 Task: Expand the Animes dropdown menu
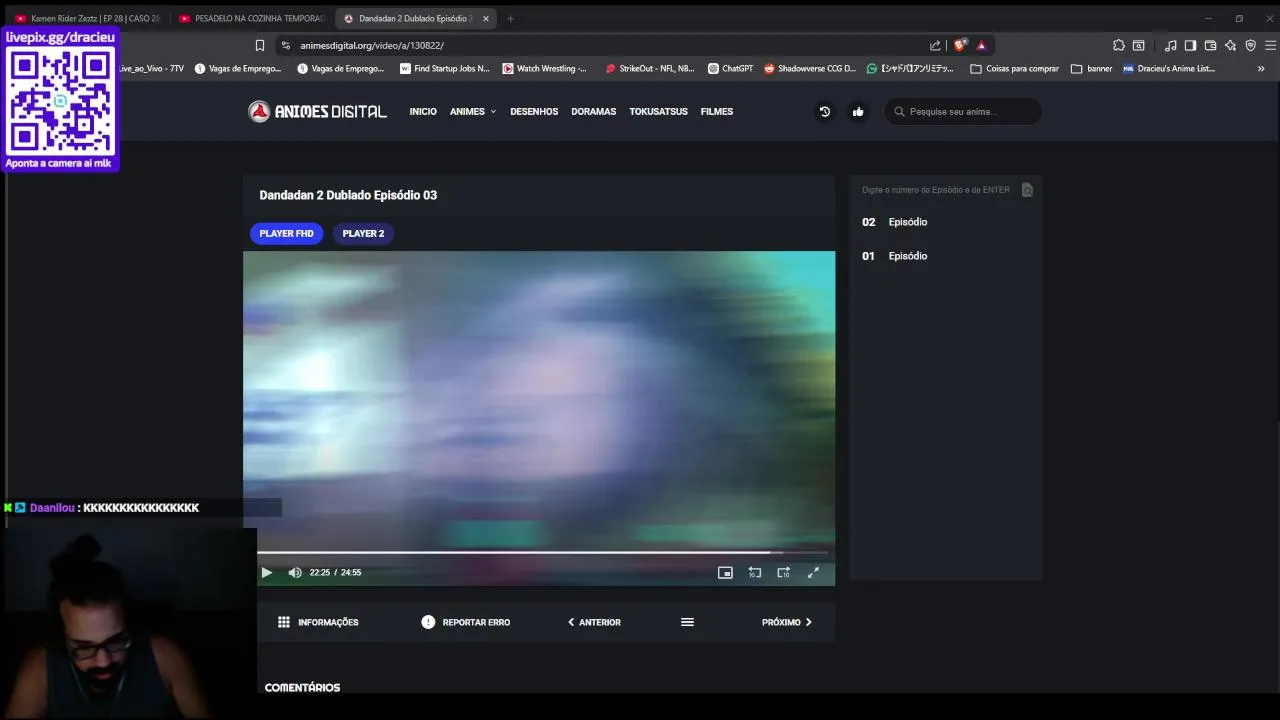point(473,112)
